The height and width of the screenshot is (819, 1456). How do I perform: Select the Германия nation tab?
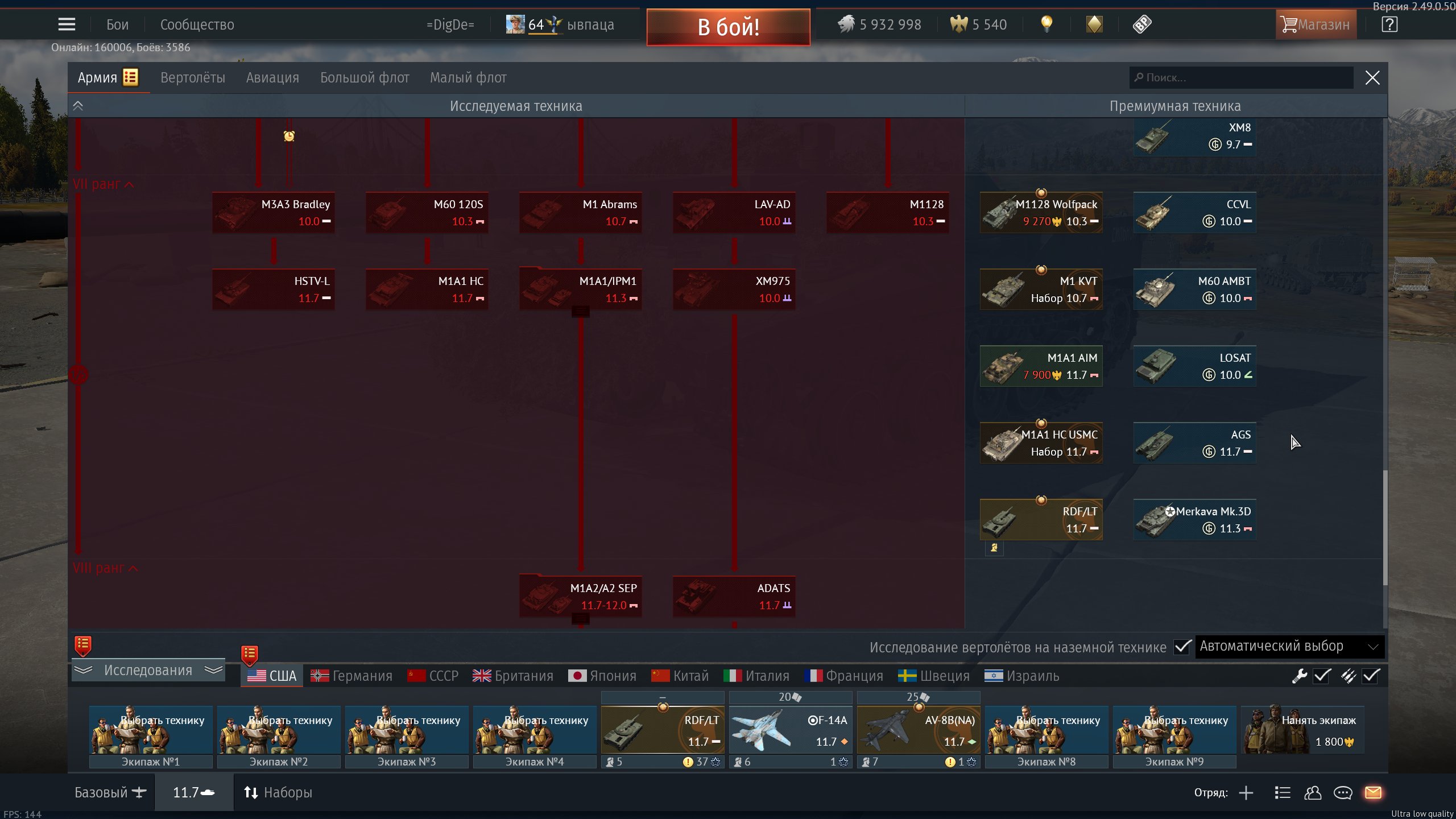[351, 676]
